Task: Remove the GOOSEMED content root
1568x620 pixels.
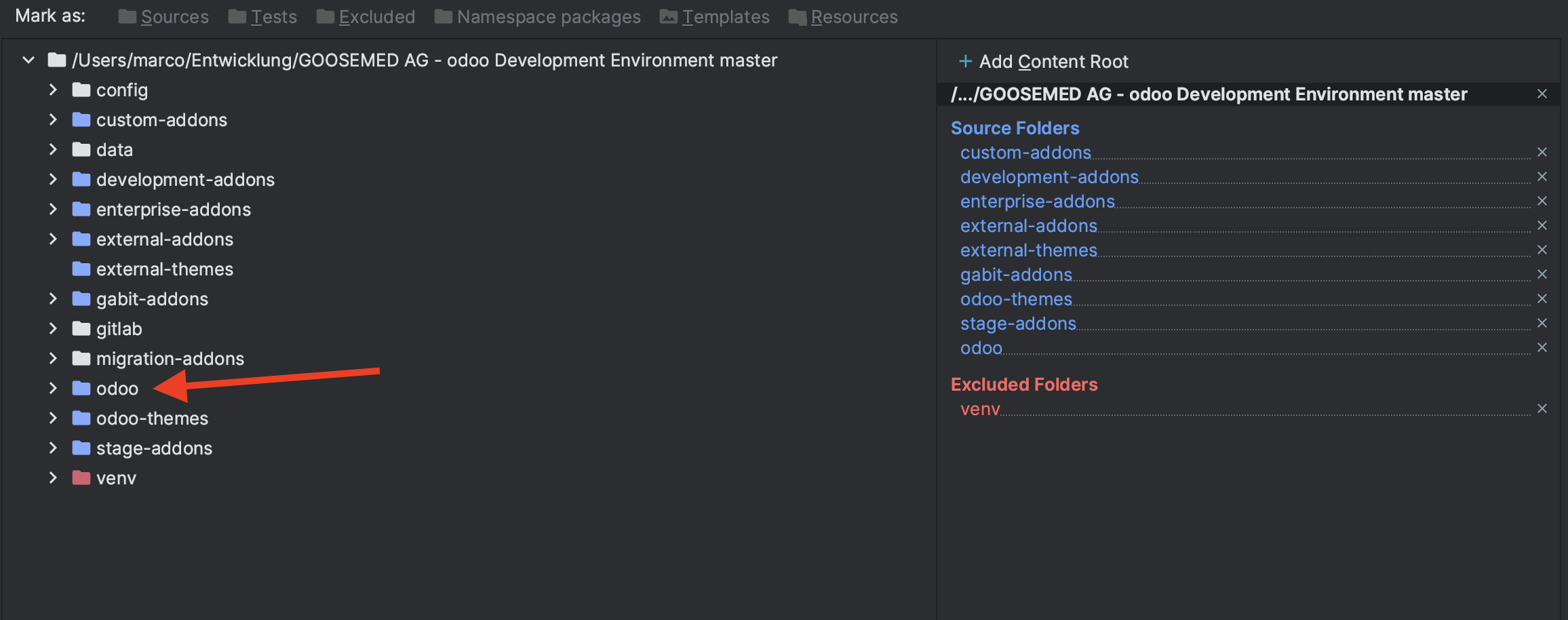Action: 1542,94
